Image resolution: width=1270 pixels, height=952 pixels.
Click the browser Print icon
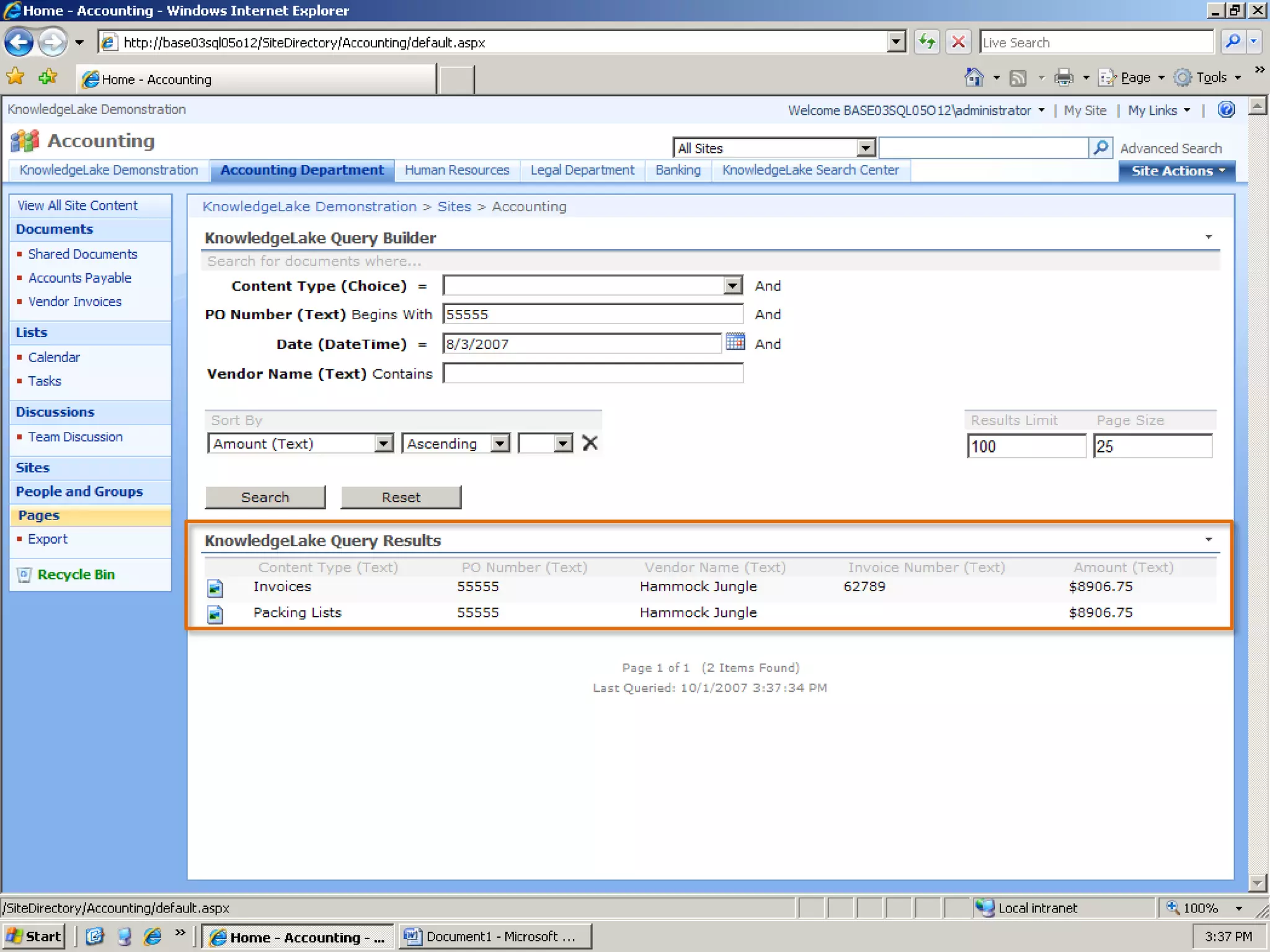pos(1064,78)
